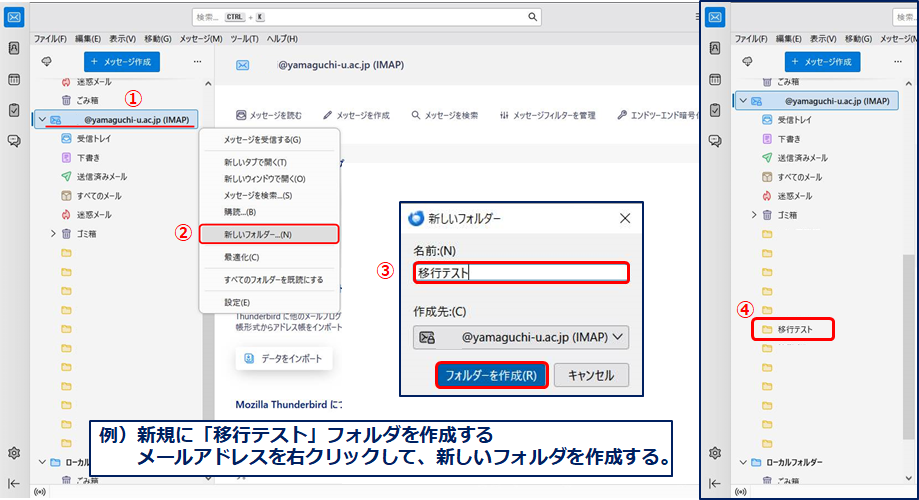Open ツール(T) menu in left window
Screen dimensions: 919x500
click(244, 39)
